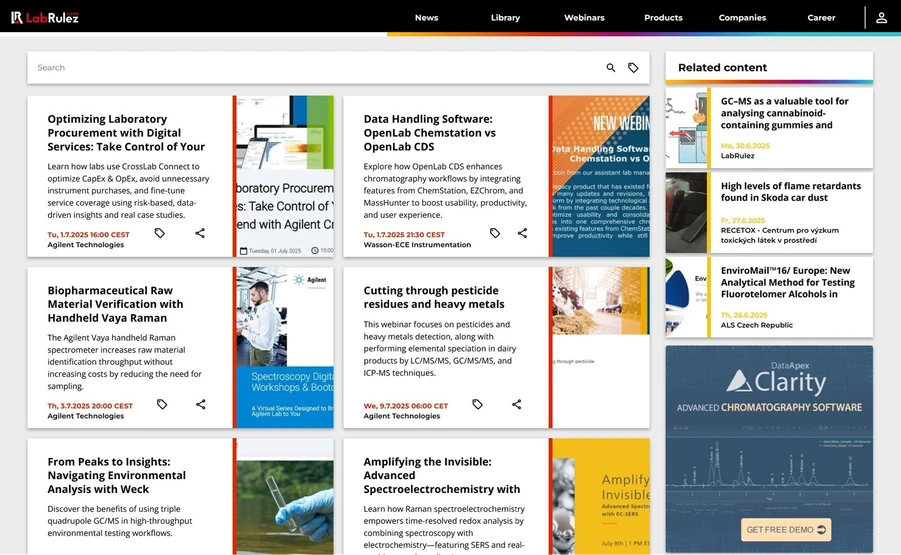Click the Data Handling Software webinar thumbnail
The width and height of the screenshot is (901, 555).
point(600,176)
